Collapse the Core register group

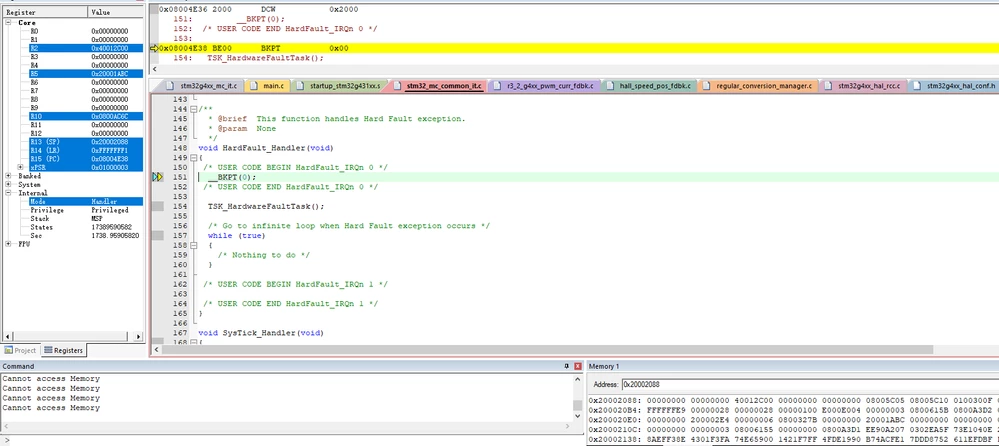coord(9,22)
